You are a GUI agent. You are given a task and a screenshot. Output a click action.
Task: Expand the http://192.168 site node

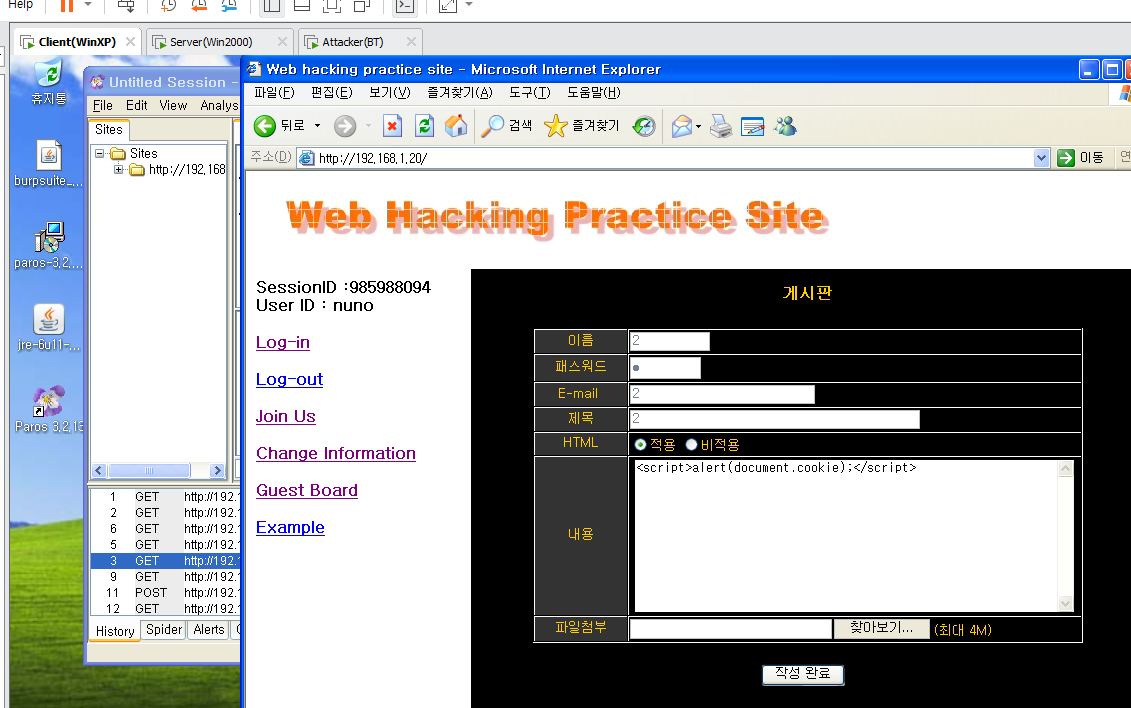coord(118,170)
